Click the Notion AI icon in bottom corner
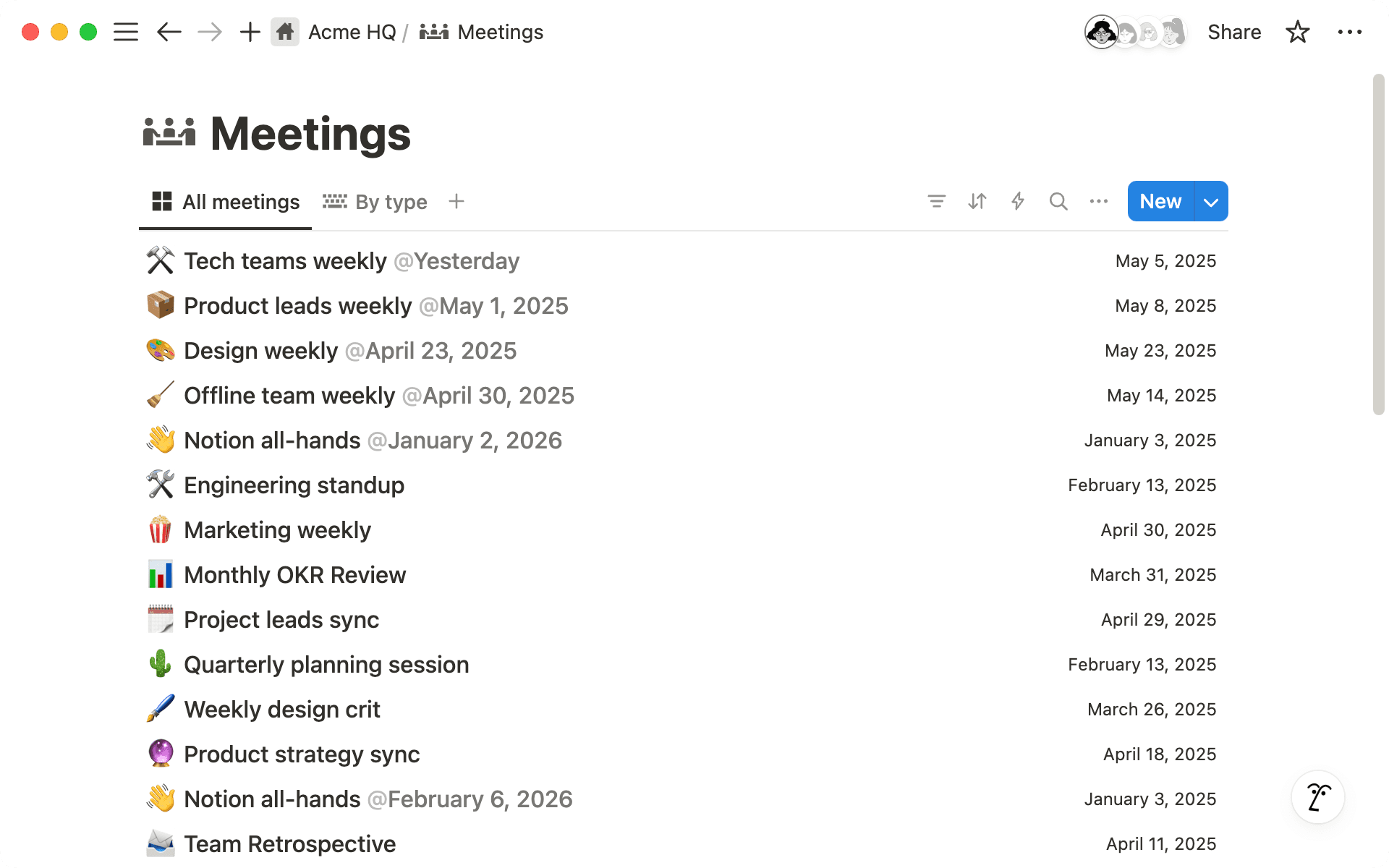 (1317, 796)
